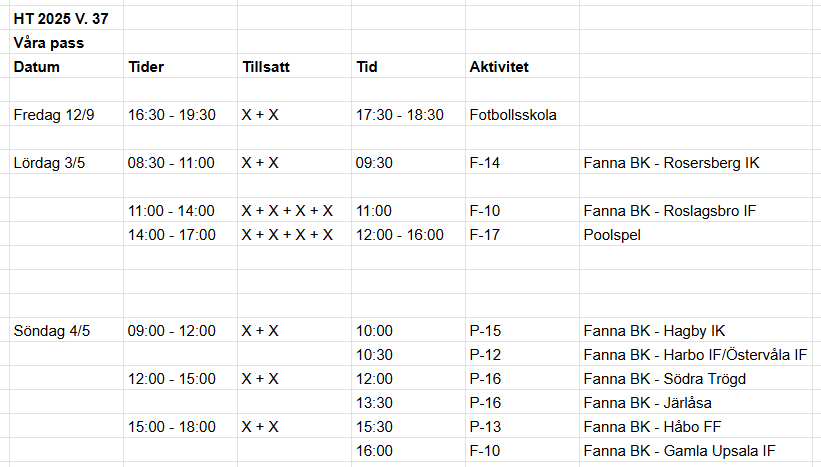This screenshot has height=467, width=821.
Task: Click the "Tillsatt" header cell
Action: (267, 67)
